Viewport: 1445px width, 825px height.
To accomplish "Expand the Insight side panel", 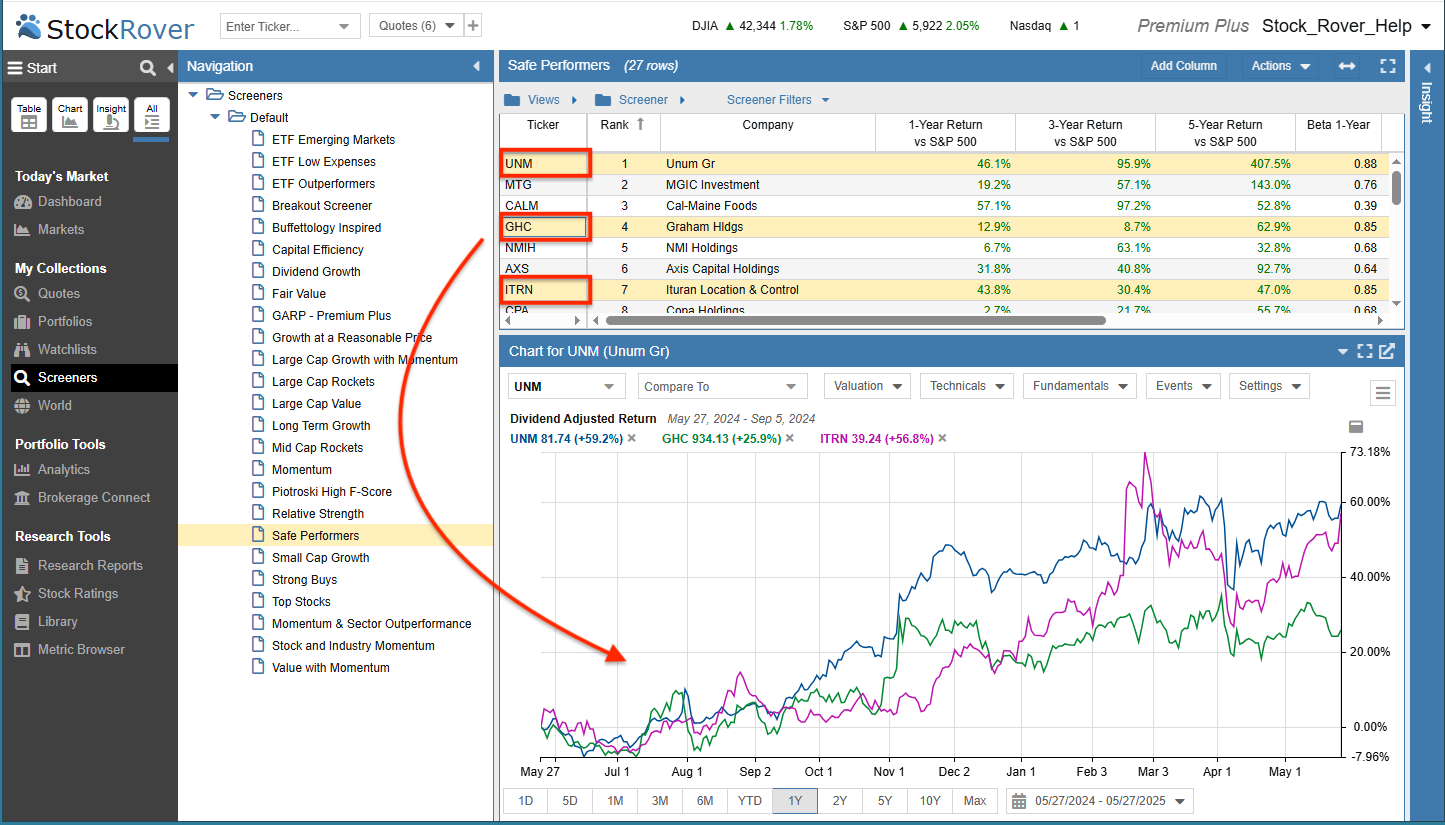I will (x=1427, y=67).
